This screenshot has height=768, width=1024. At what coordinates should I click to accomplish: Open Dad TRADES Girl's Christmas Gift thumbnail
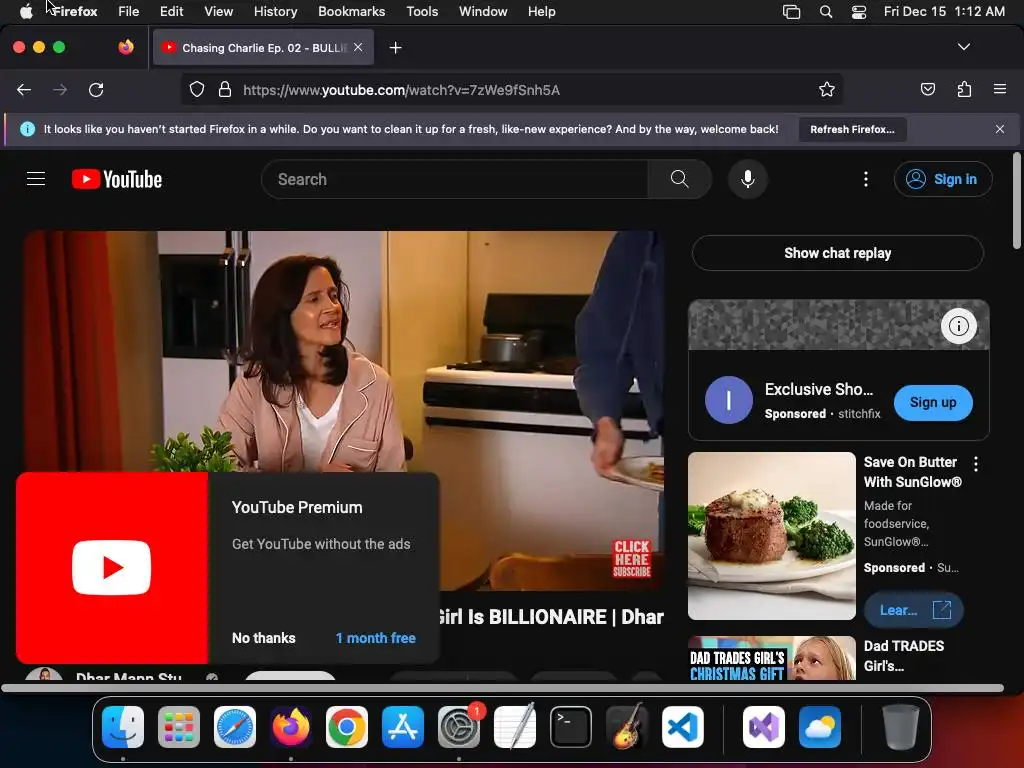[772, 658]
